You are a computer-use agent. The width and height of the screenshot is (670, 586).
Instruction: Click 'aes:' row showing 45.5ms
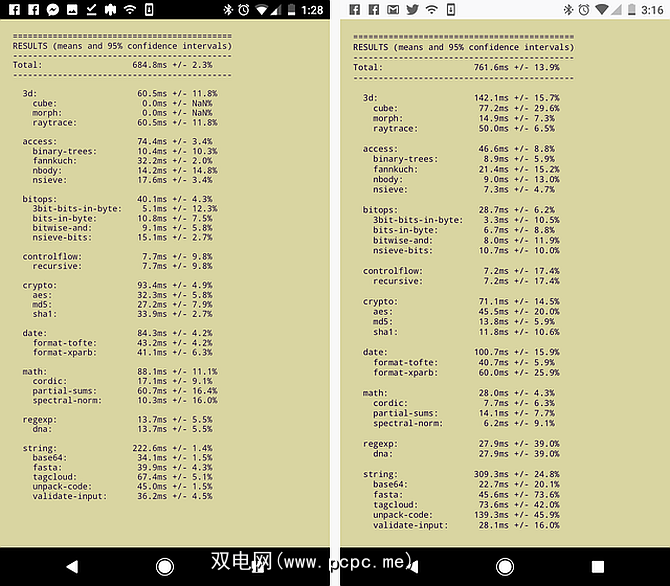466,312
